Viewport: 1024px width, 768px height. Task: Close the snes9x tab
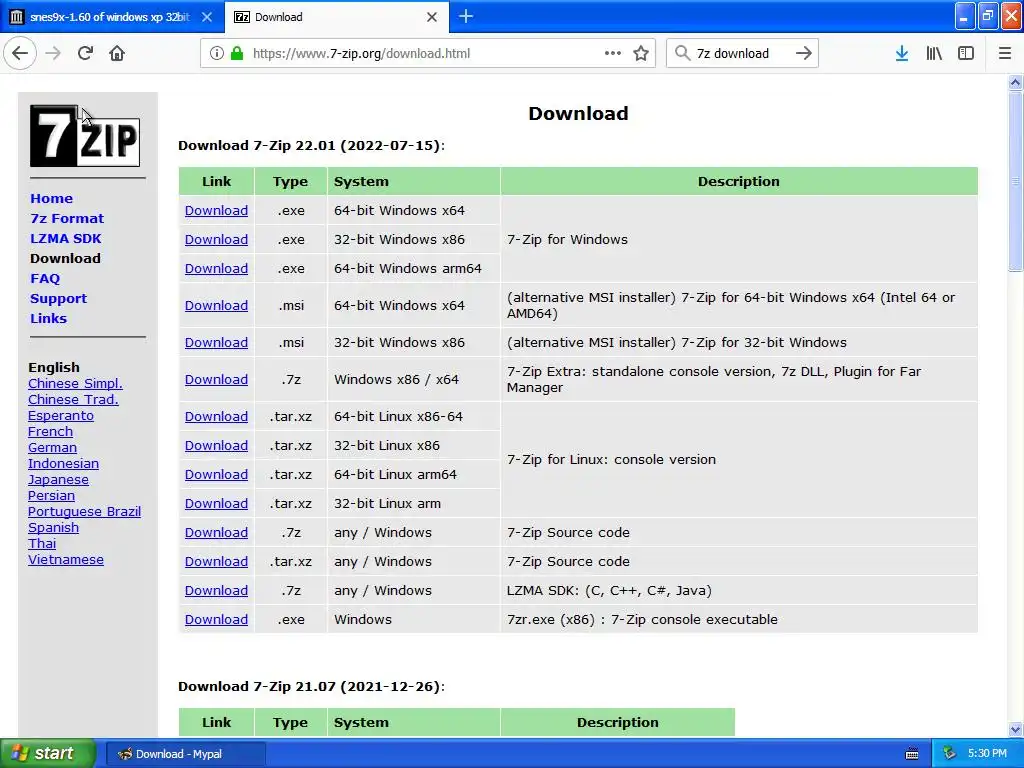[x=207, y=17]
